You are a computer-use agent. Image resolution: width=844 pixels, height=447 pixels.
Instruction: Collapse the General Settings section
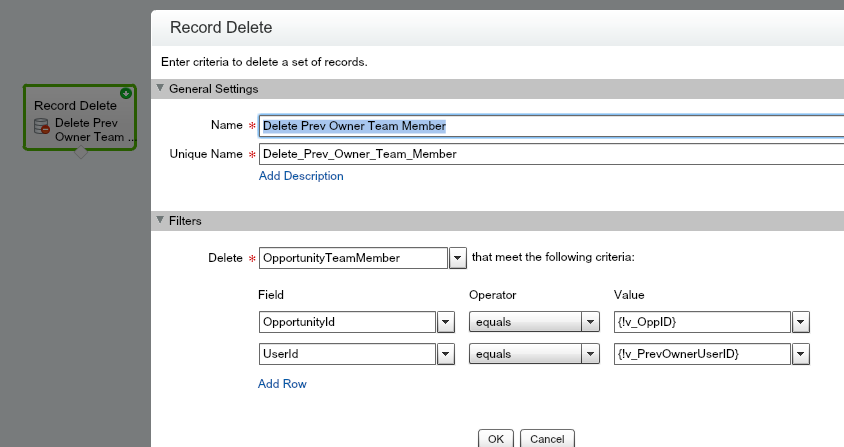tap(160, 89)
